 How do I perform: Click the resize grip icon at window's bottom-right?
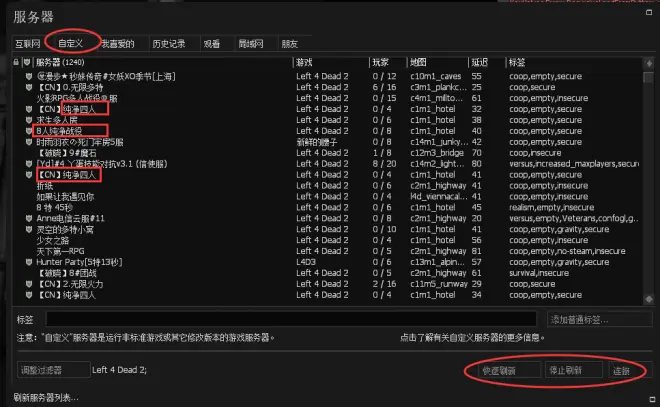pos(652,399)
